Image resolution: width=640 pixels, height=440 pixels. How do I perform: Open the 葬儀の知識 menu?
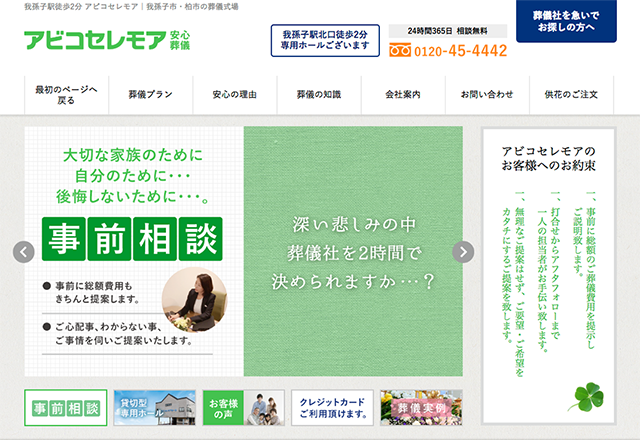tap(319, 95)
